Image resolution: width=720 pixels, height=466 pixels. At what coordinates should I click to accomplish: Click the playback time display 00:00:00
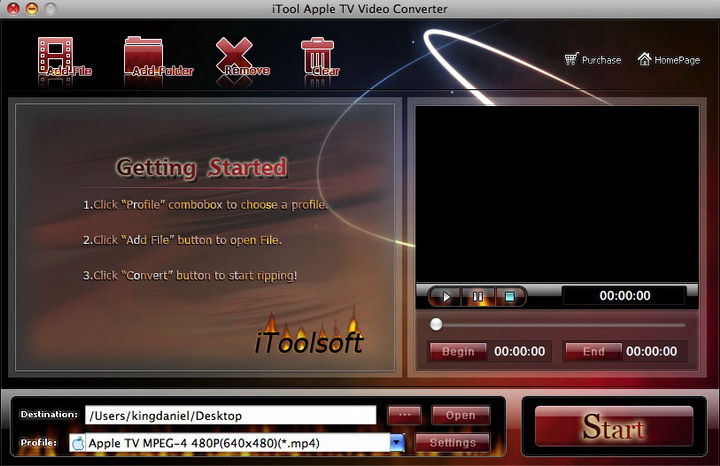click(x=624, y=296)
